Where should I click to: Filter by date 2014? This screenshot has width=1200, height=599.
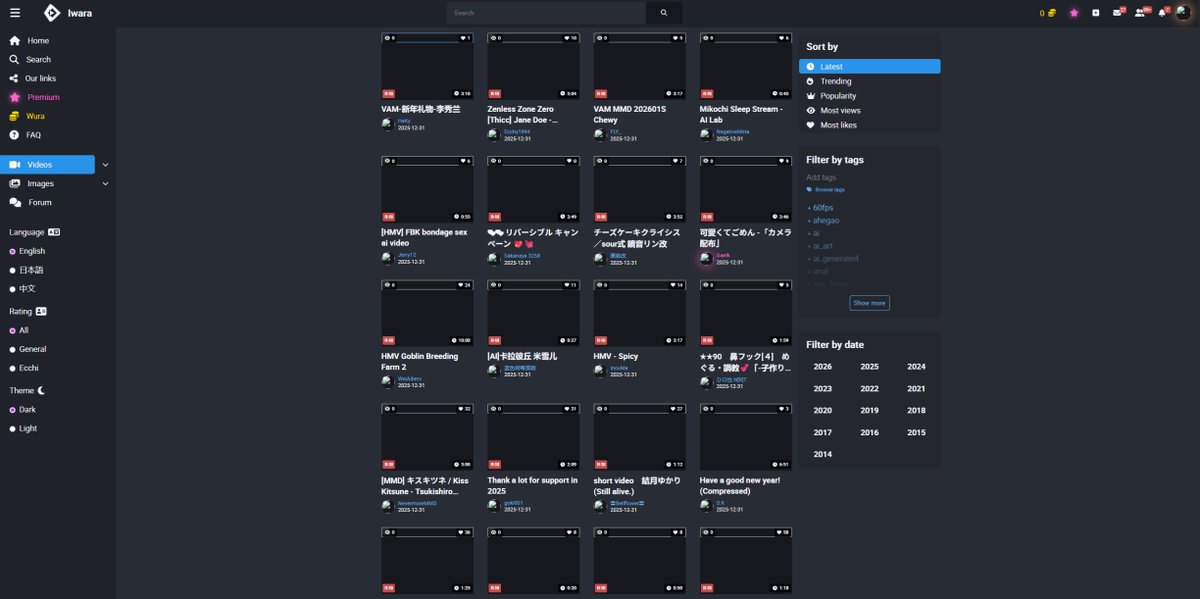click(823, 455)
